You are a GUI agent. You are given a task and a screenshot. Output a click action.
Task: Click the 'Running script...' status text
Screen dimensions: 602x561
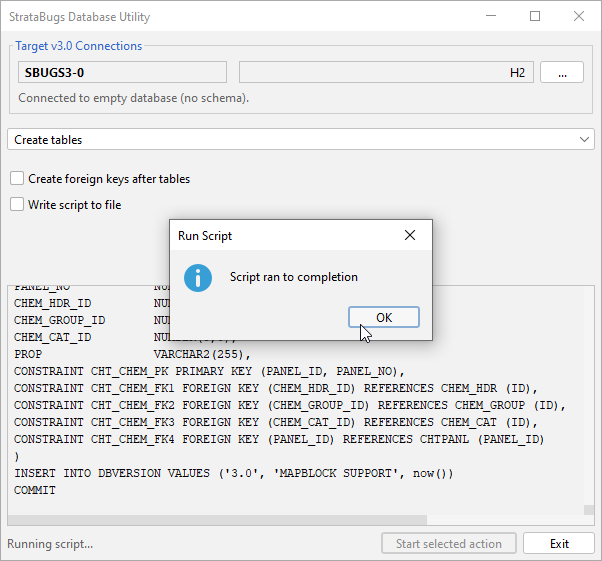click(x=50, y=544)
